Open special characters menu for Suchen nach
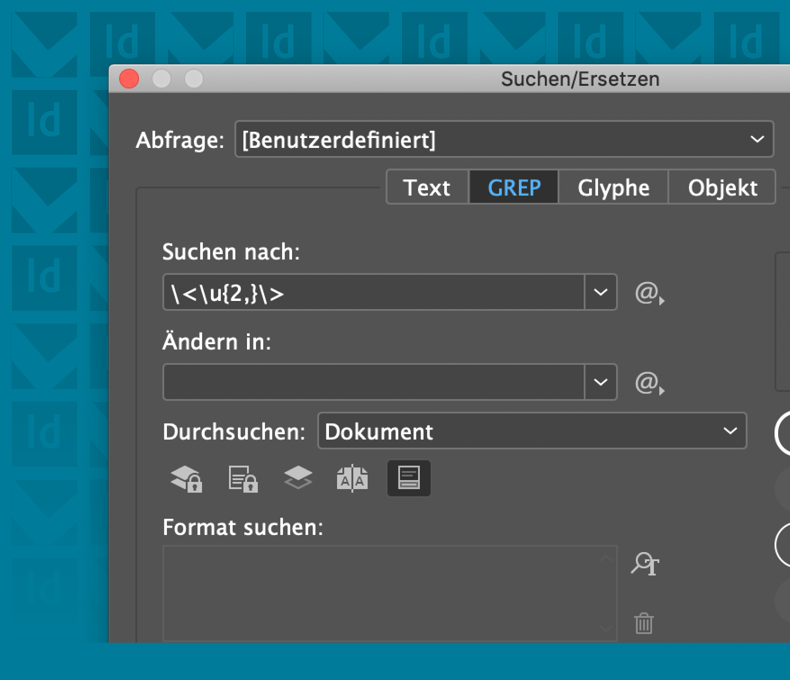Image resolution: width=790 pixels, height=680 pixels. 649,293
